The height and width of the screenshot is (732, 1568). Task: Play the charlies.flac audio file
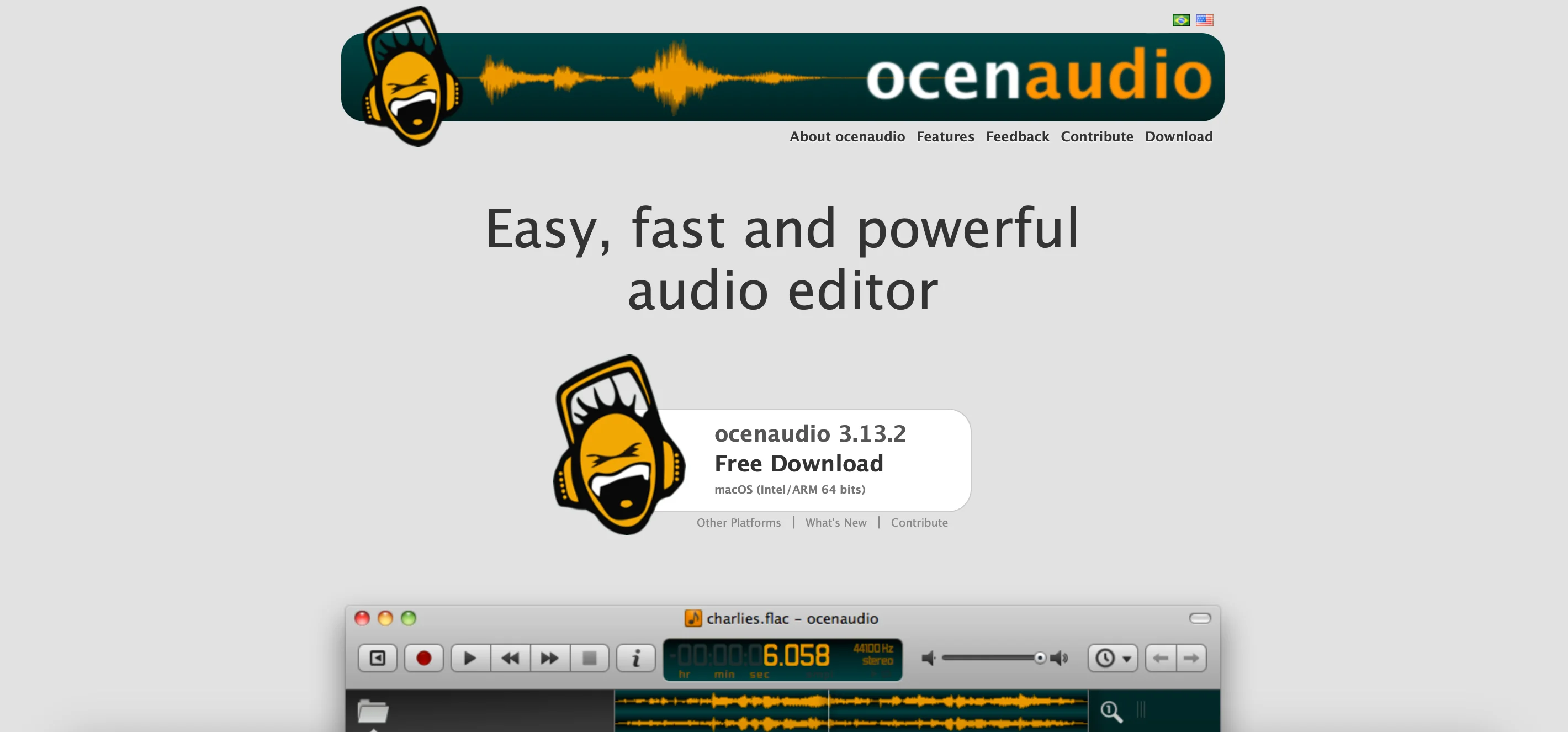tap(469, 658)
